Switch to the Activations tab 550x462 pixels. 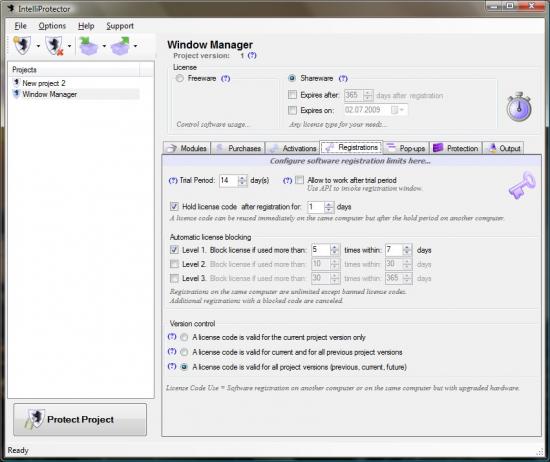click(293, 148)
